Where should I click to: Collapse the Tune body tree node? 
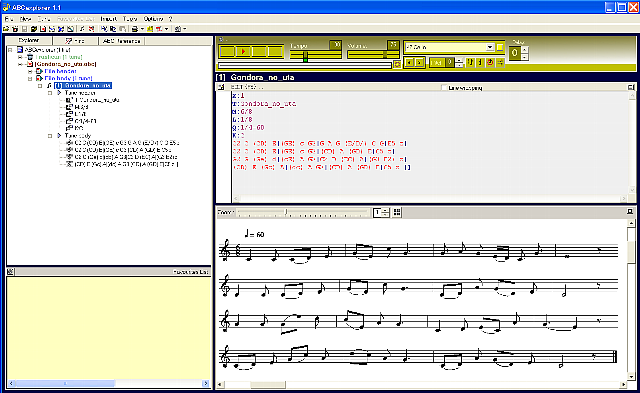50,136
